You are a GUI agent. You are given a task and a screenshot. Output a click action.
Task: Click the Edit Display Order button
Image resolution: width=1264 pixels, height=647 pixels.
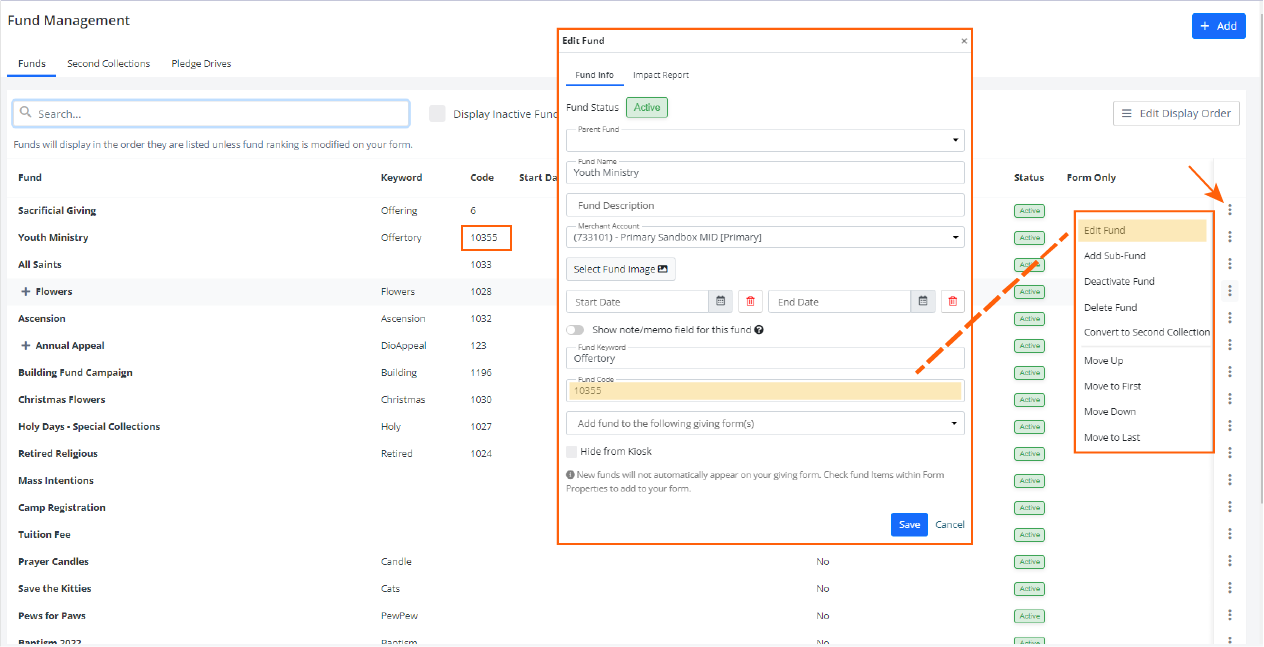coord(1176,114)
